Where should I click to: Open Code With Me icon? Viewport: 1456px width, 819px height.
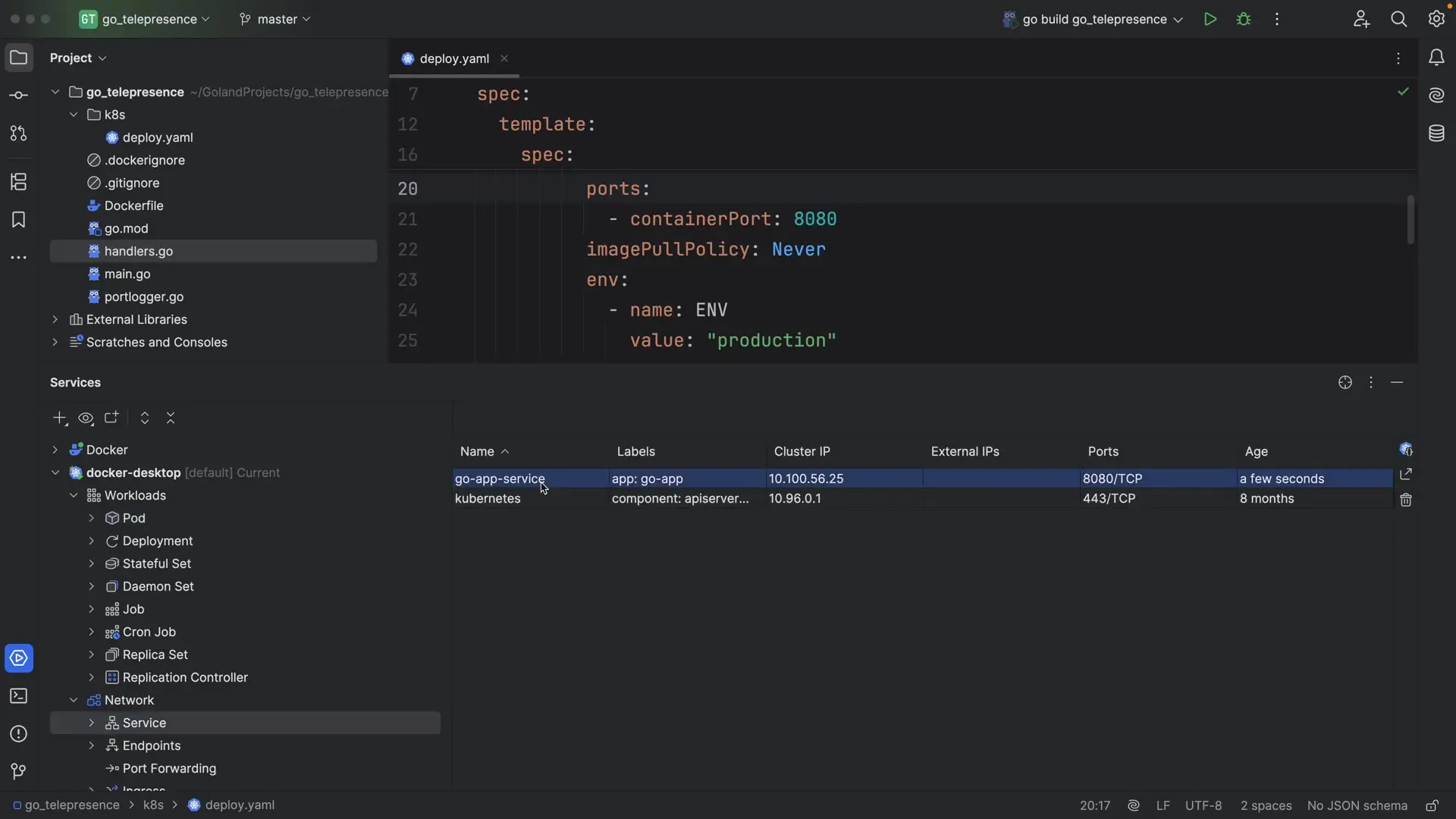coord(1361,20)
